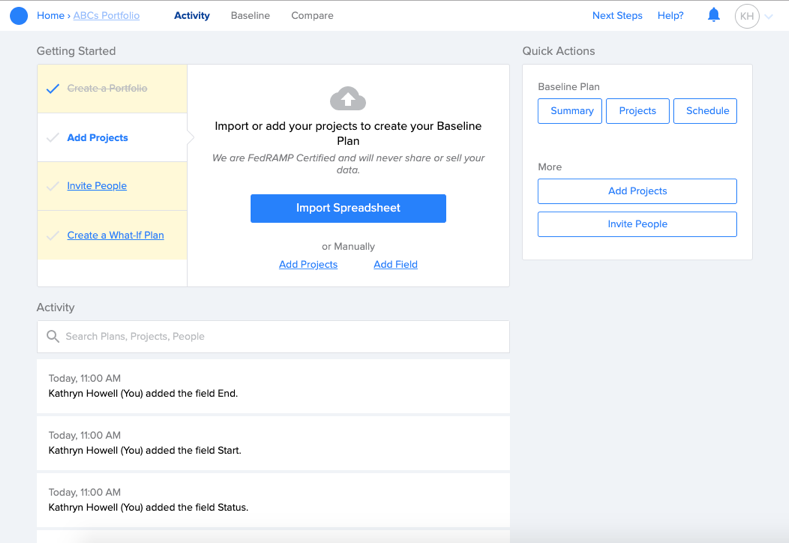
Task: Click the search magnifier icon in Activity
Action: [53, 336]
